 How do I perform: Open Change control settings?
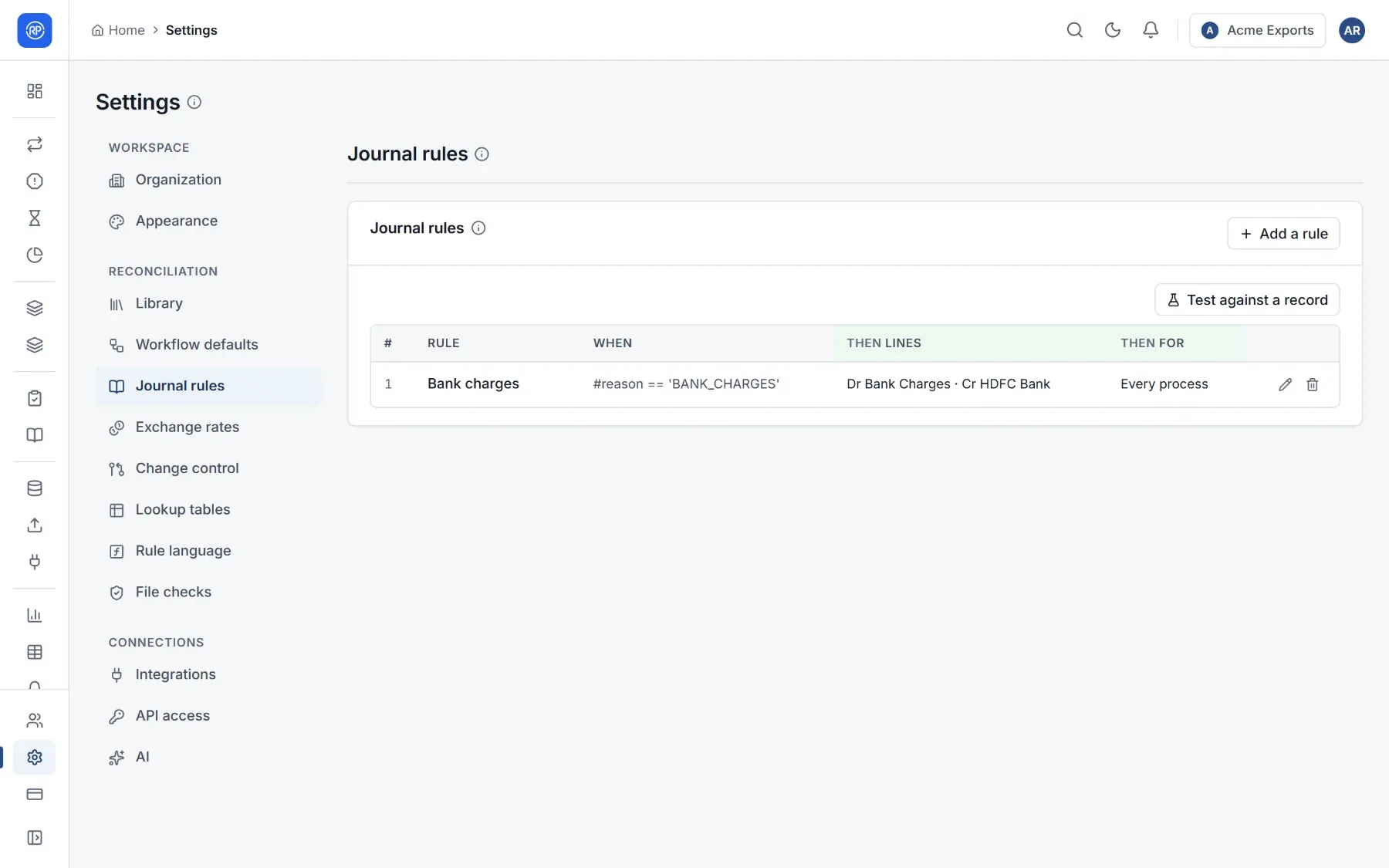[208, 468]
